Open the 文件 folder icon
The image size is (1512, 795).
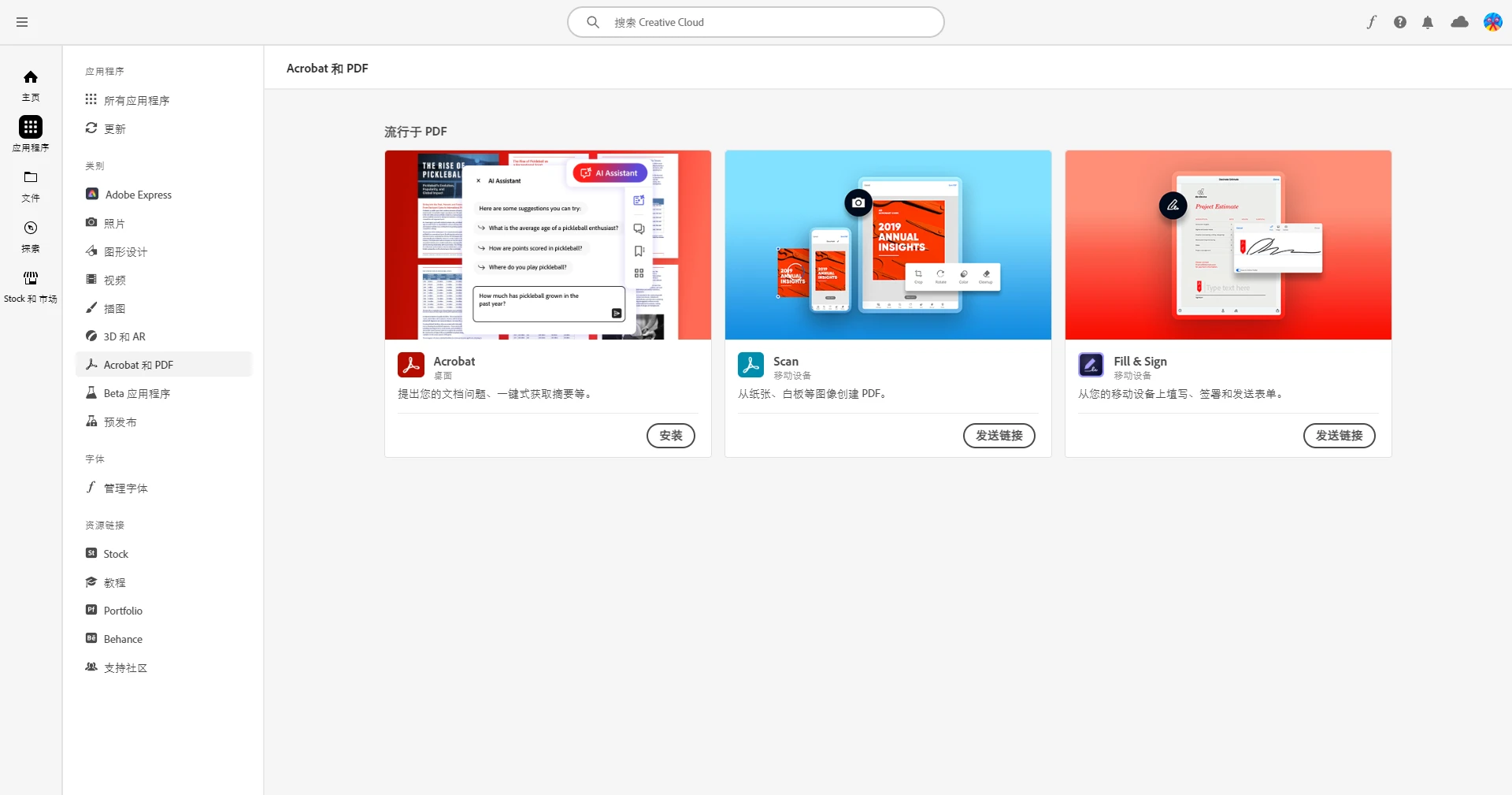(x=31, y=177)
